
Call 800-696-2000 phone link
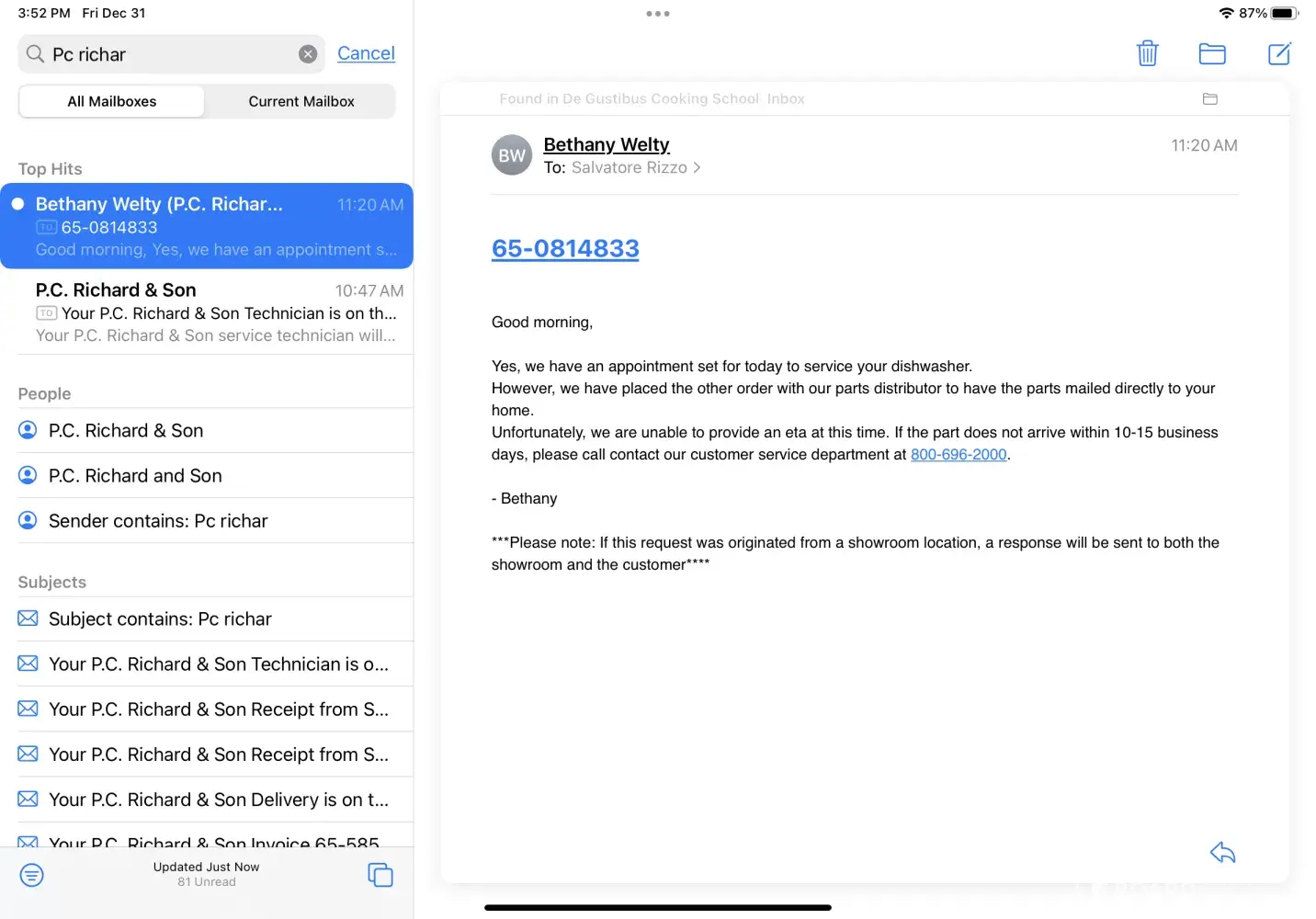(959, 454)
